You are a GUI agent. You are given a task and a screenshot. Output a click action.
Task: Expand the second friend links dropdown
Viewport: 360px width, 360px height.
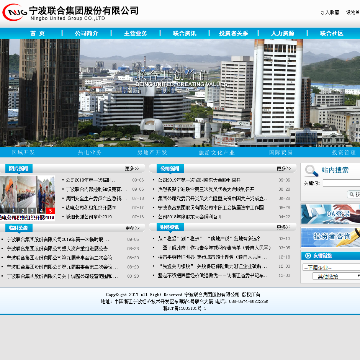(x=336, y=276)
